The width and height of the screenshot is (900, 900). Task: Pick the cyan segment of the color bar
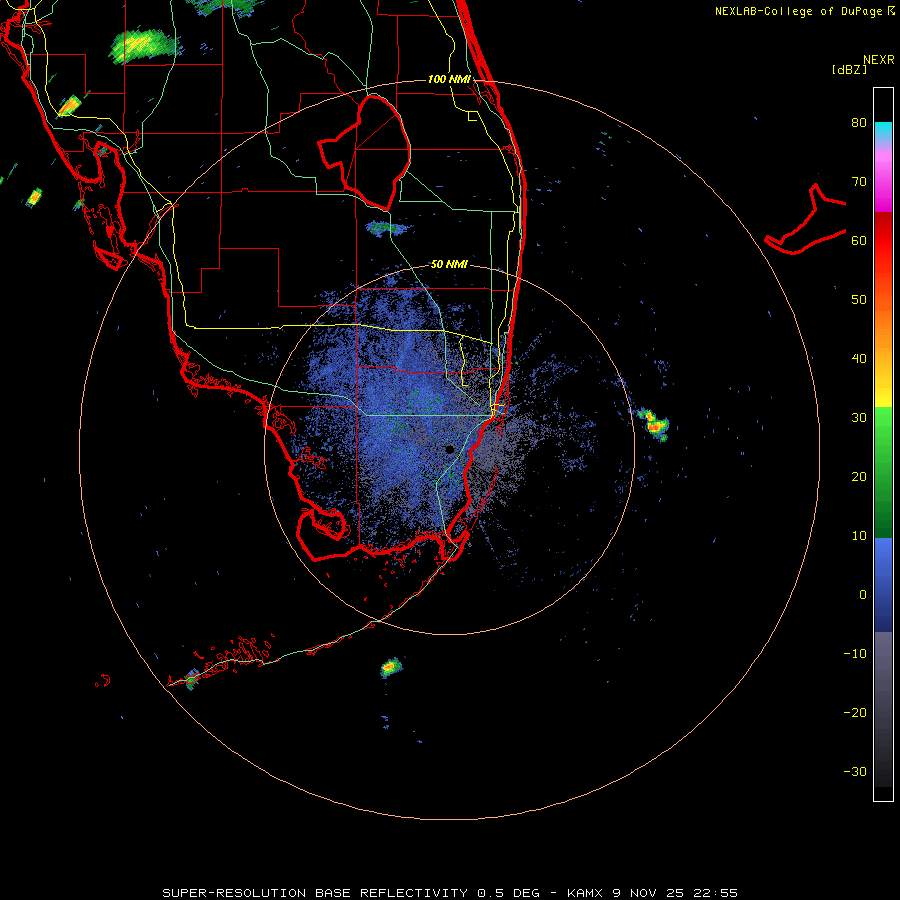pyautogui.click(x=883, y=132)
